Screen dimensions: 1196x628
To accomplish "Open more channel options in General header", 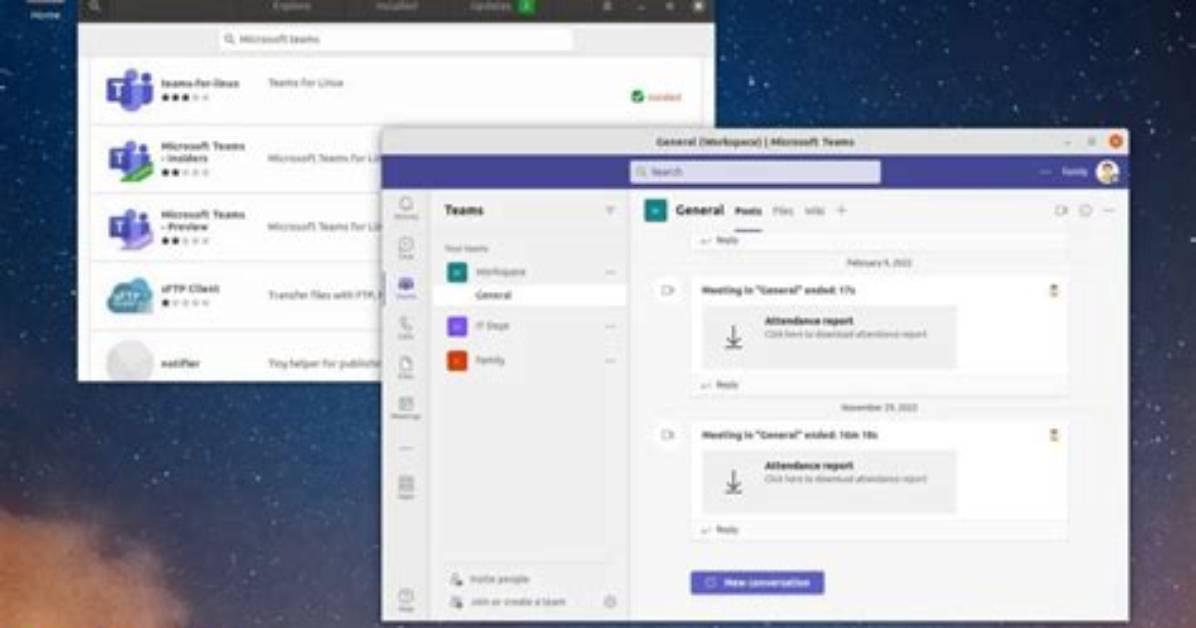I will pyautogui.click(x=1109, y=211).
